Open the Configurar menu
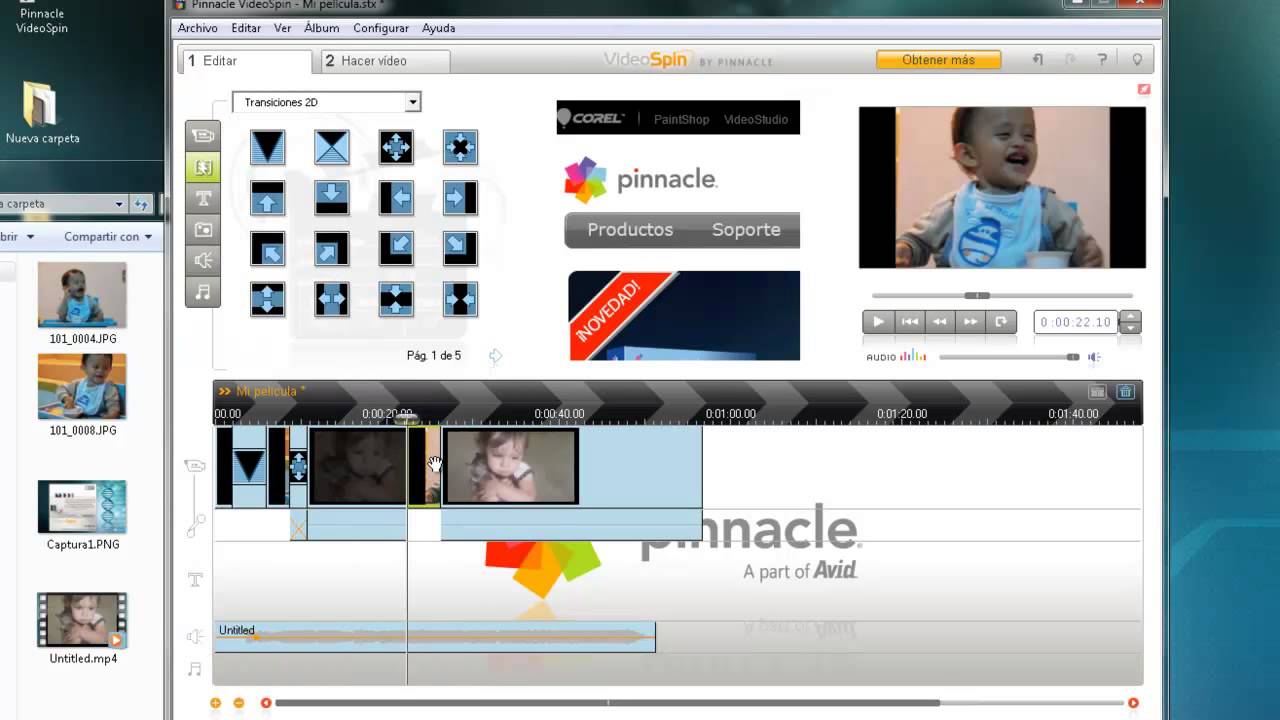The image size is (1280, 720). click(381, 29)
